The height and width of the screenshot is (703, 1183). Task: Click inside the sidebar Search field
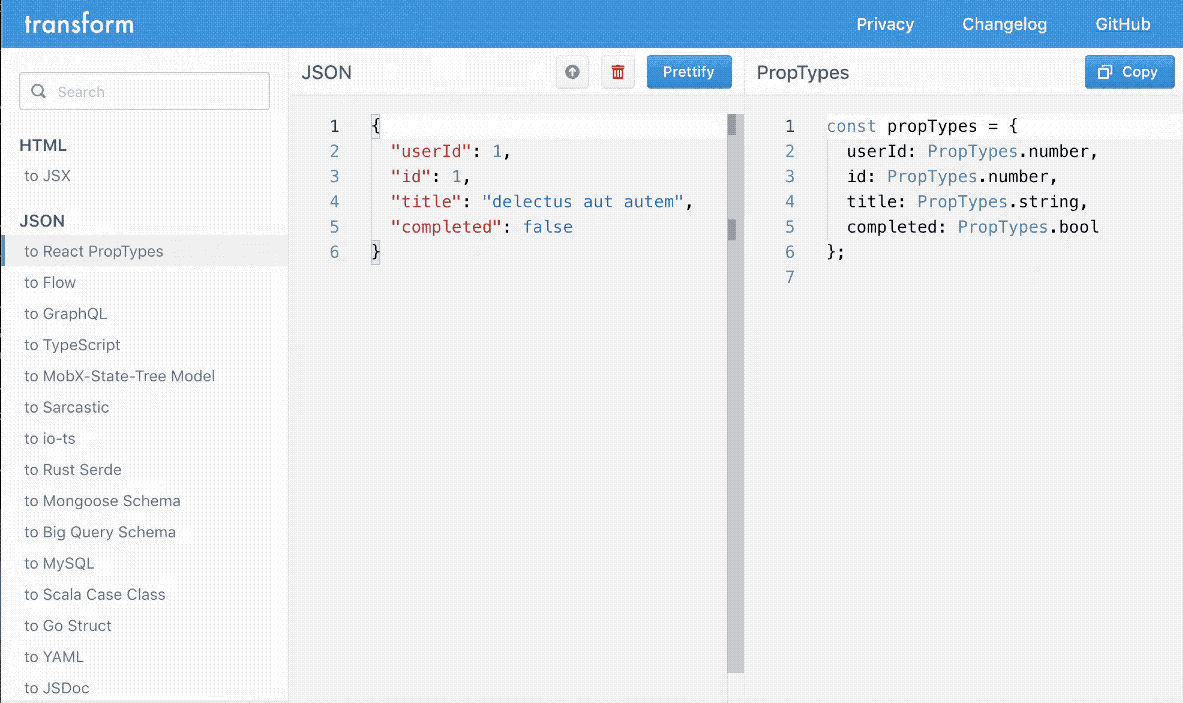(x=144, y=90)
